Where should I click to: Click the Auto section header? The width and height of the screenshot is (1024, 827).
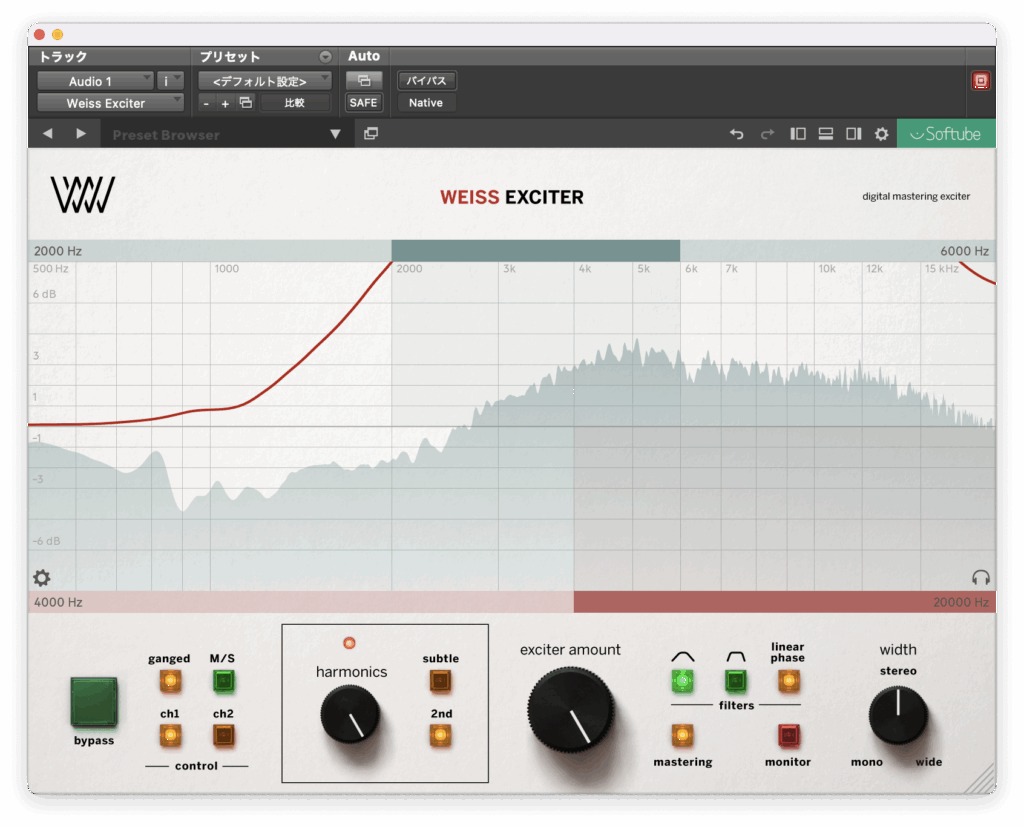364,56
